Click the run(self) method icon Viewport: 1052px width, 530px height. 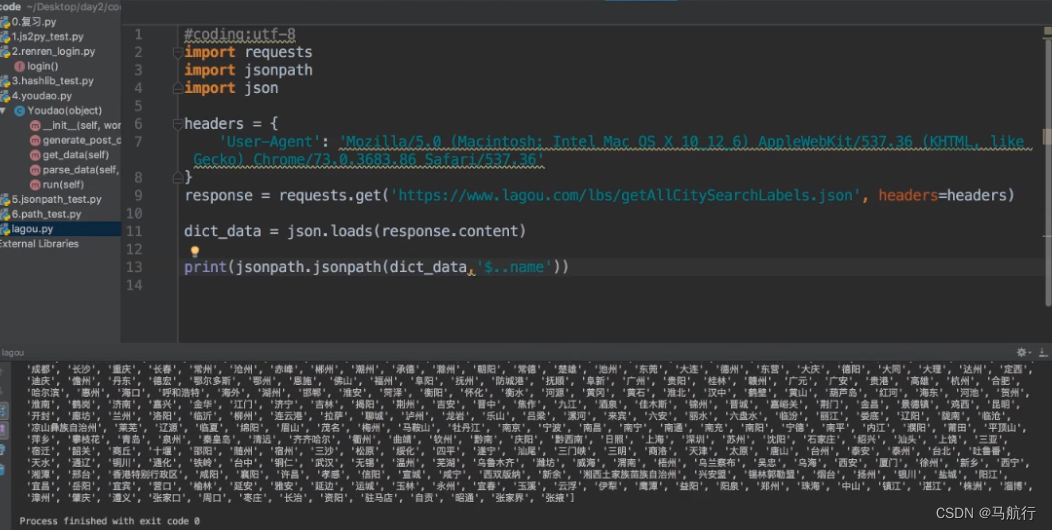pos(35,185)
